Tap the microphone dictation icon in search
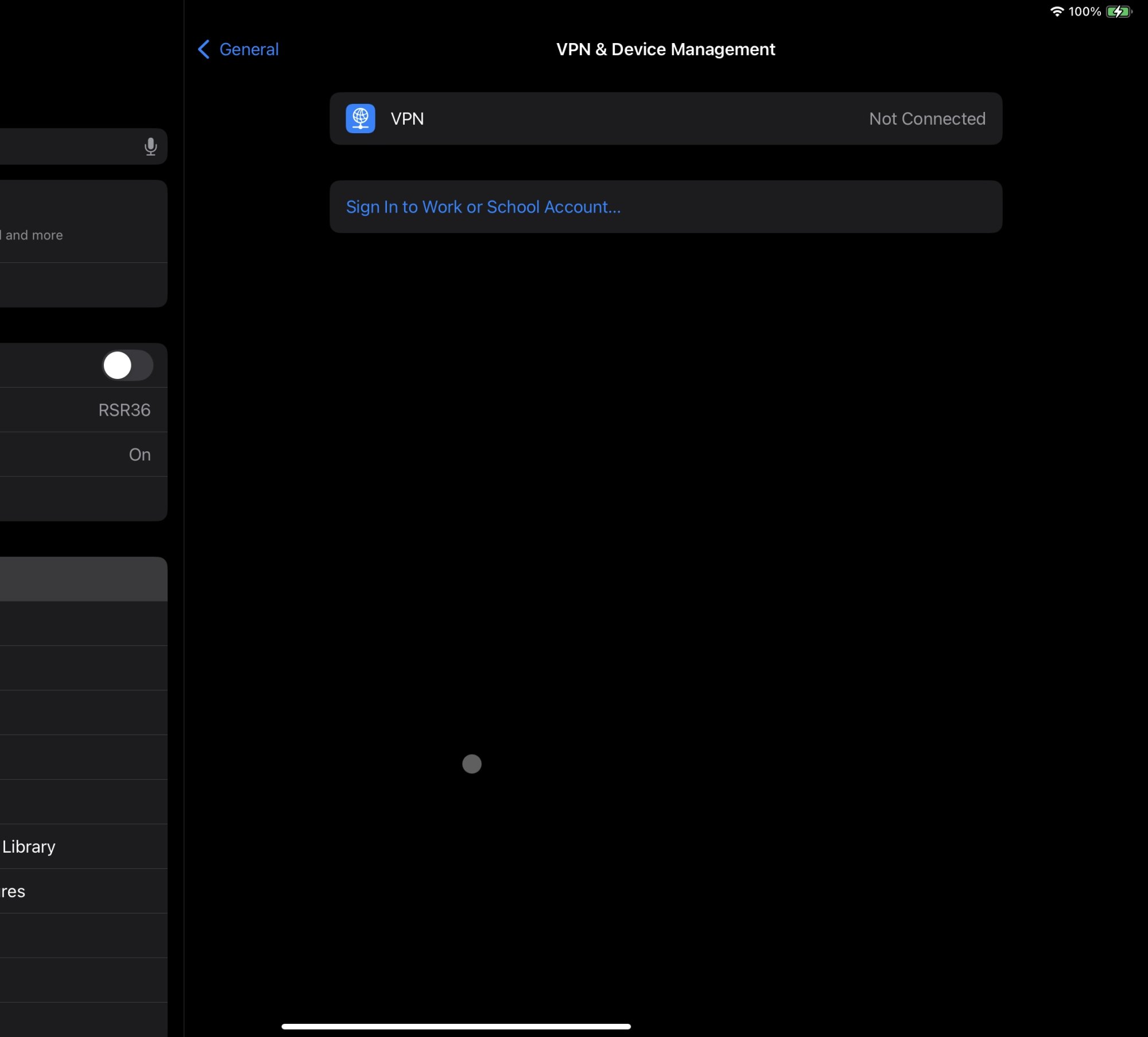This screenshot has width=1148, height=1037. (150, 147)
